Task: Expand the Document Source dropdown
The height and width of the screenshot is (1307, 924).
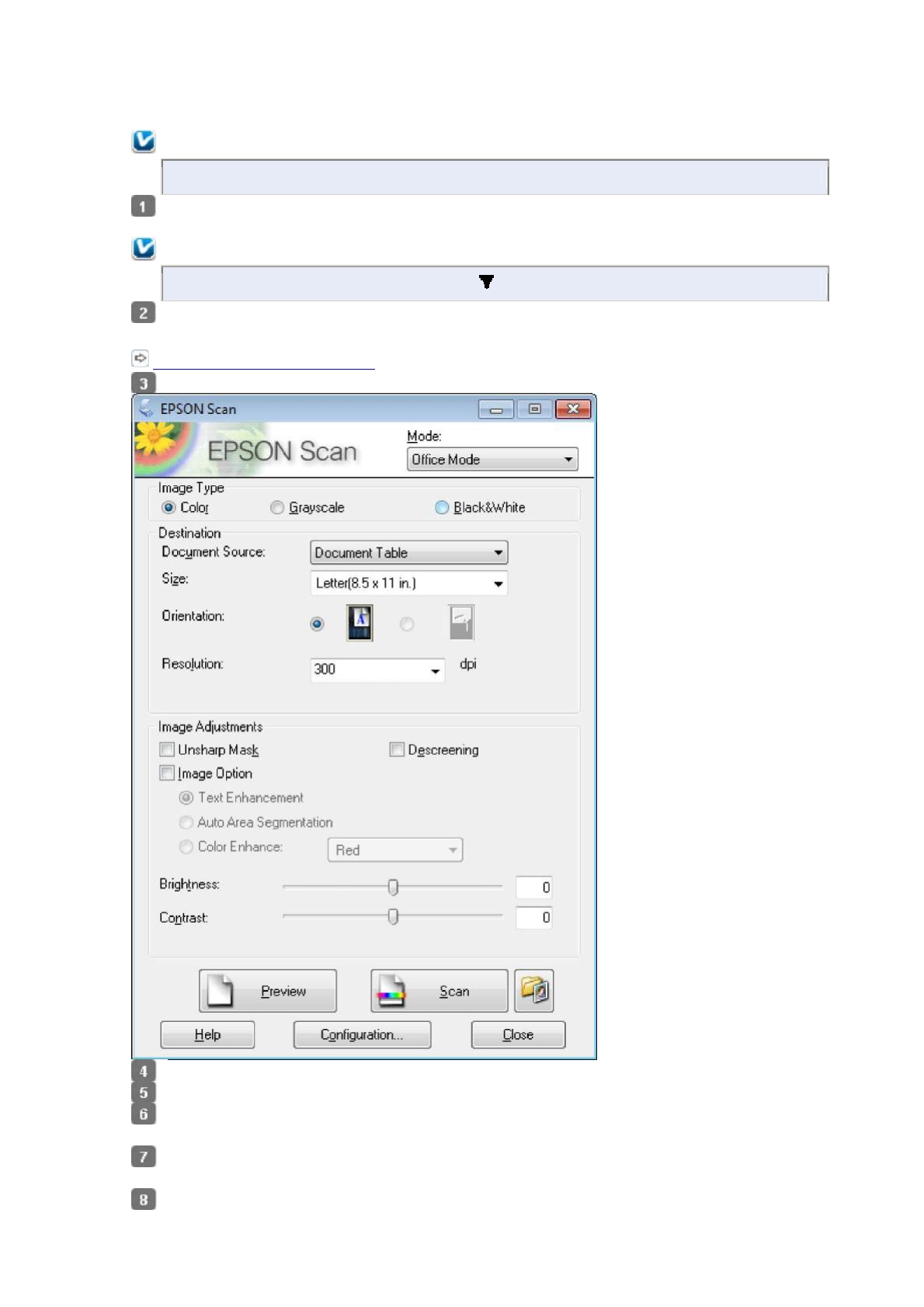Action: [x=408, y=553]
